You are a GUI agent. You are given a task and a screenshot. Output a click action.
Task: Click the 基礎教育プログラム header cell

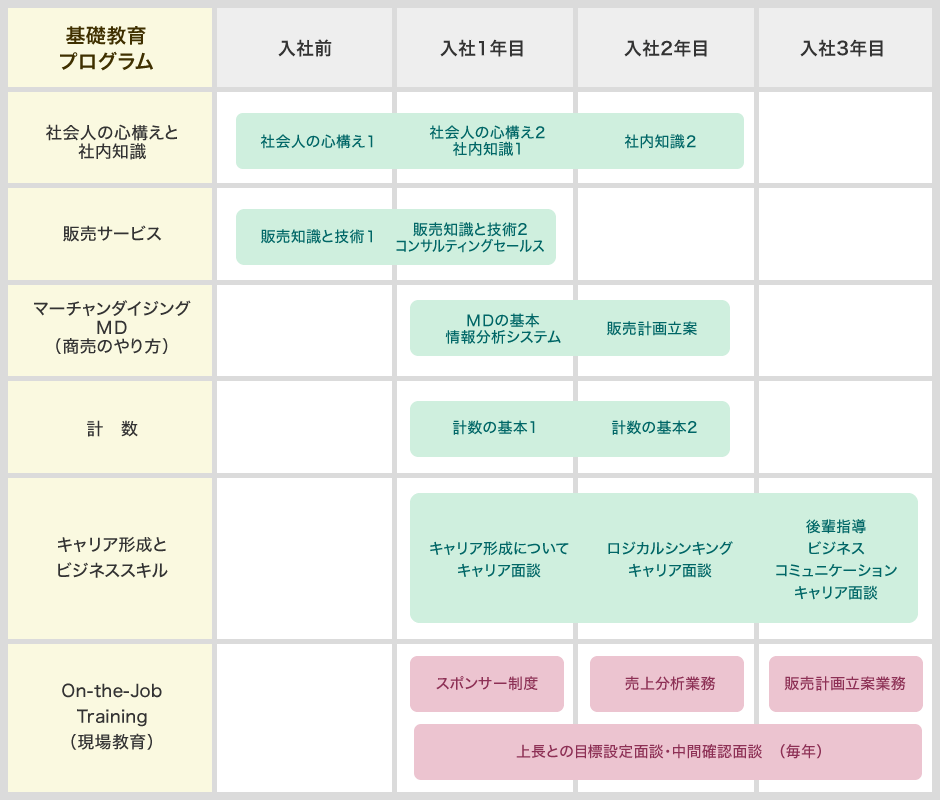coord(110,48)
